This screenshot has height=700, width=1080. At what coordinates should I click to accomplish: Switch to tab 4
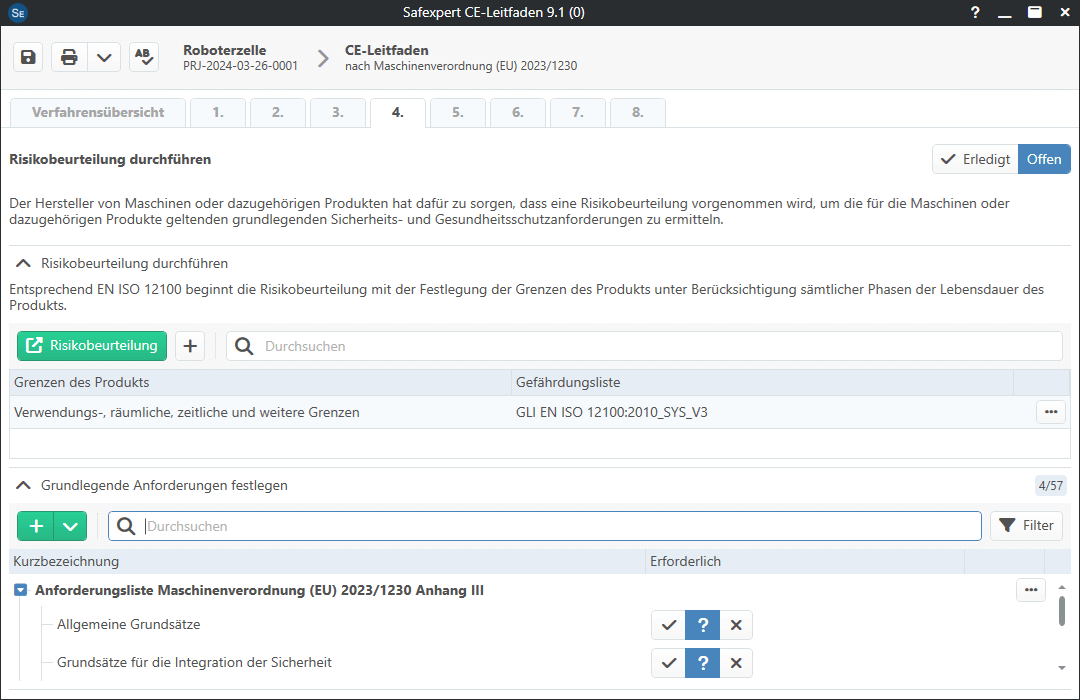[397, 113]
